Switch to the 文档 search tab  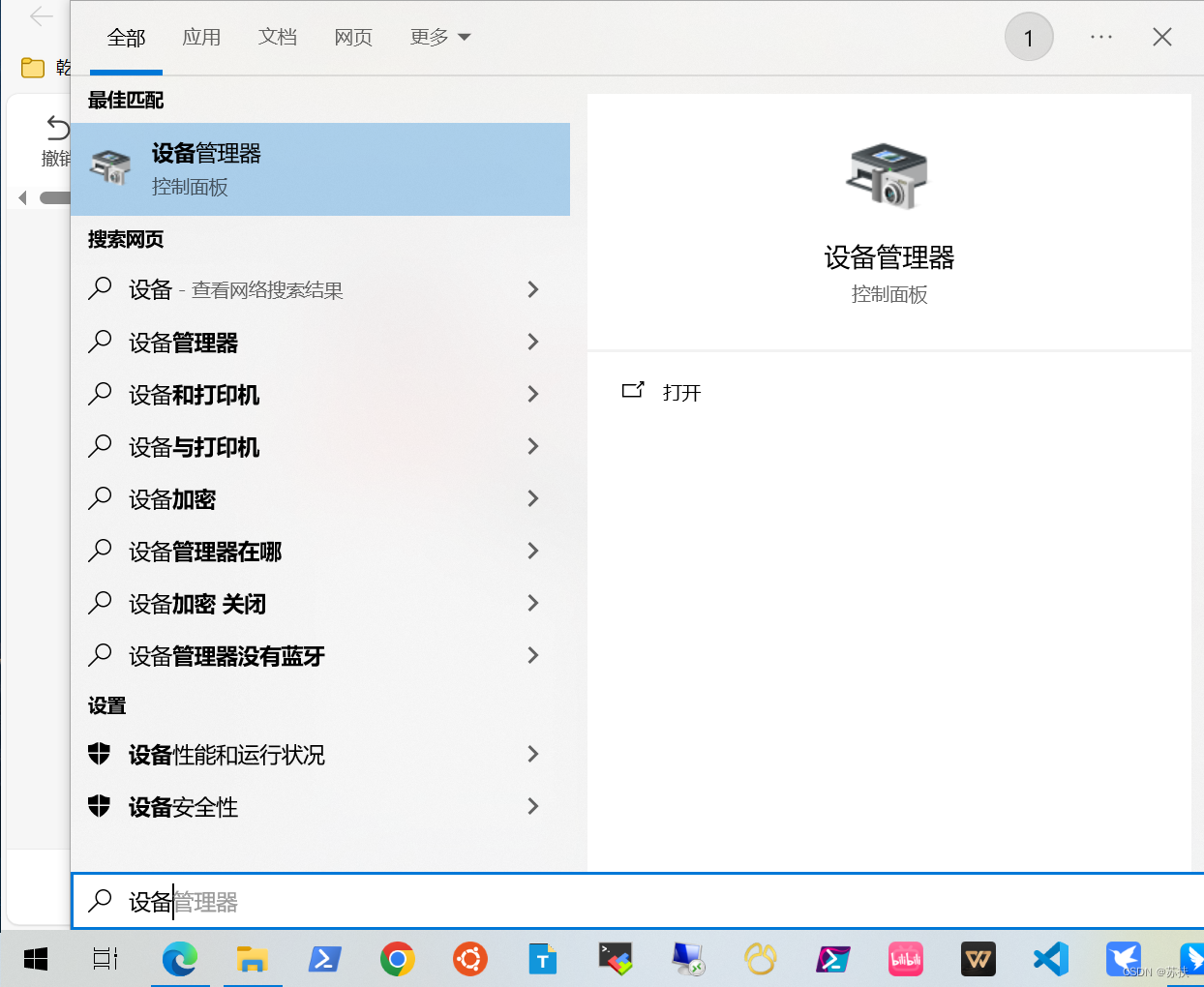[x=278, y=37]
